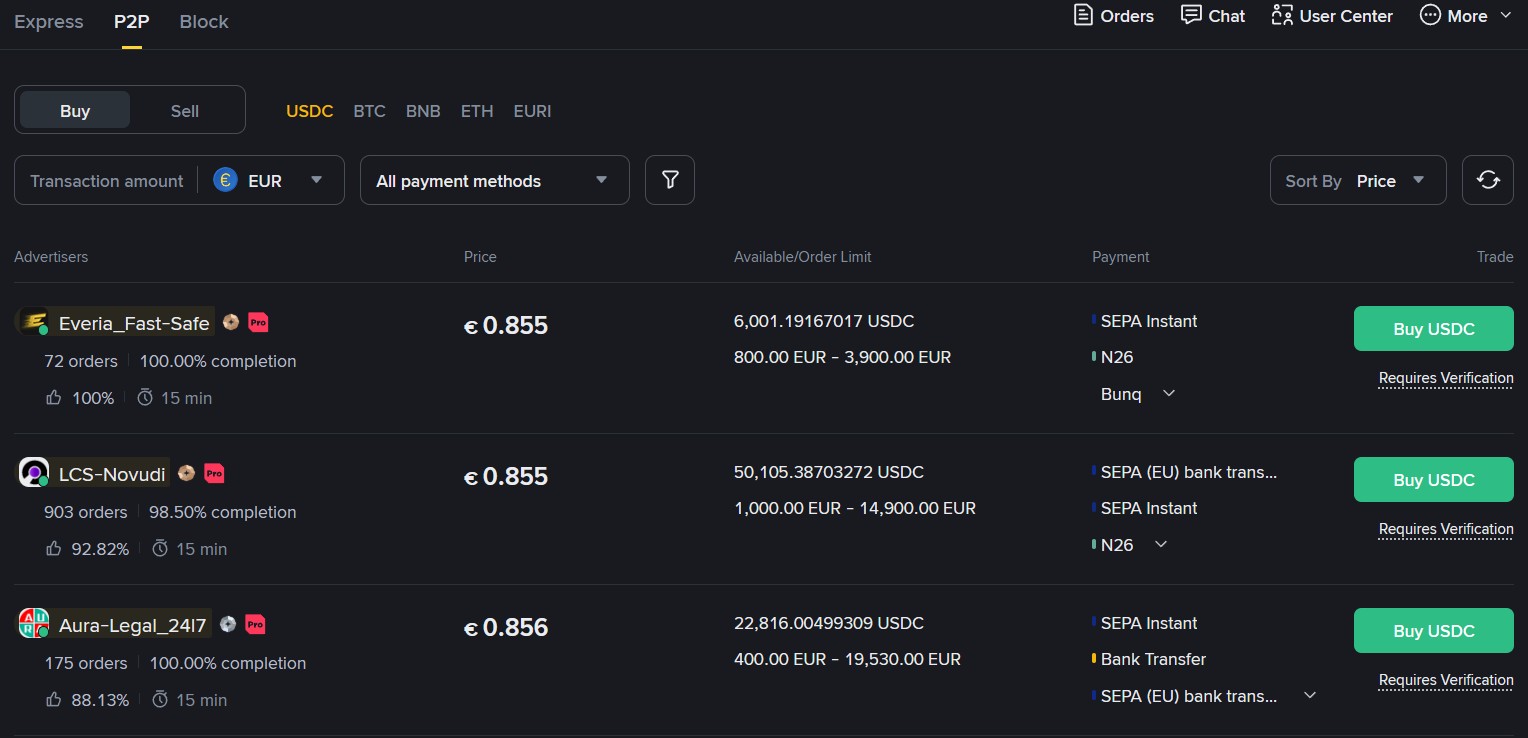This screenshot has height=738, width=1528.
Task: Click Aura-Legal_24I7 advertiser avatar
Action: click(33, 623)
